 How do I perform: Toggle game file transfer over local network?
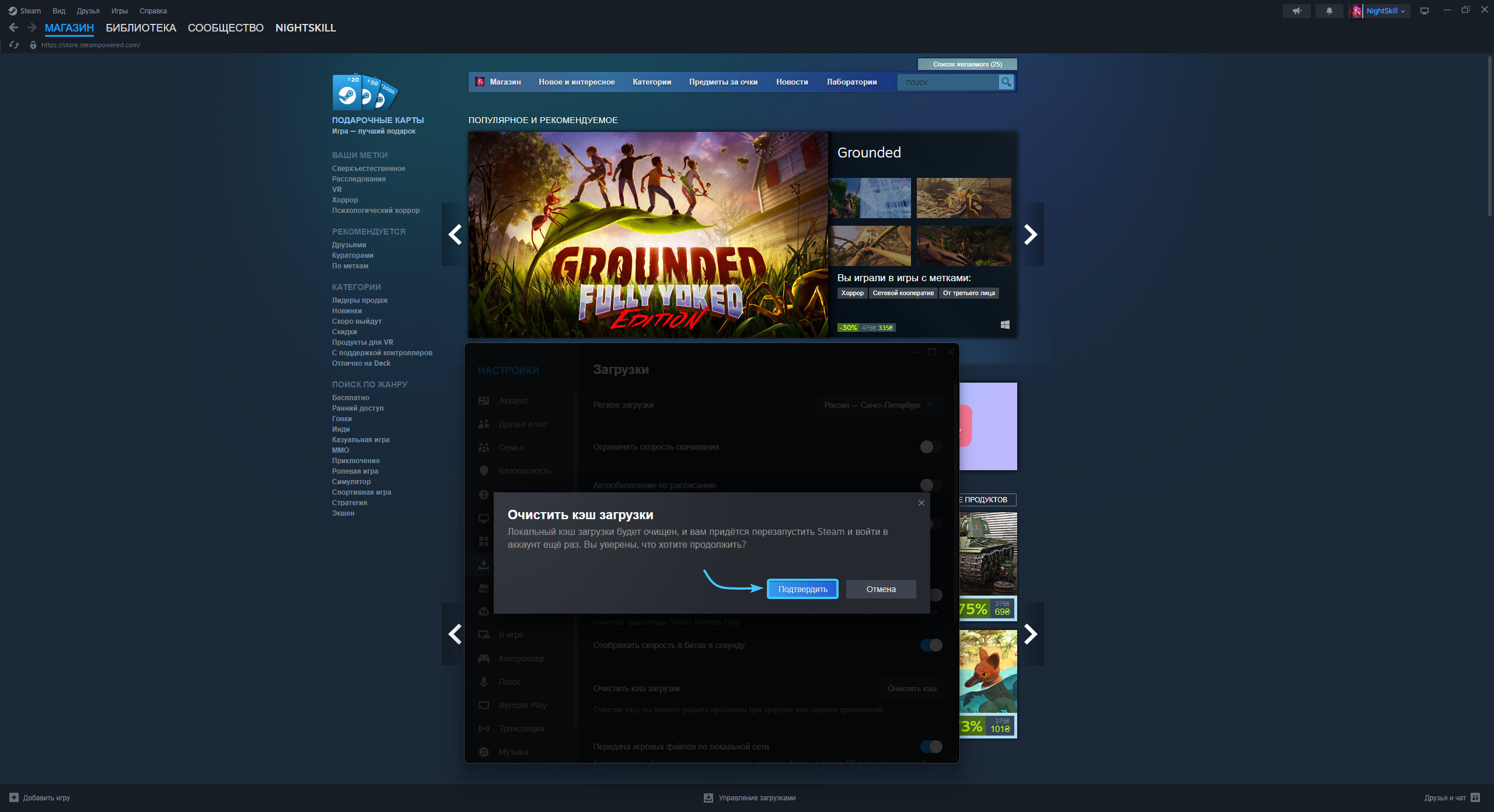(931, 747)
